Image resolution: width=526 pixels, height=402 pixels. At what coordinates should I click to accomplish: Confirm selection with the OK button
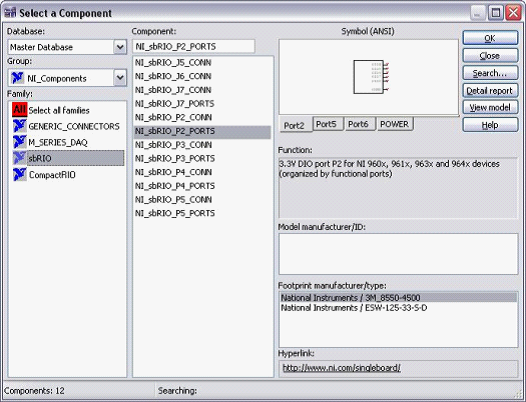pyautogui.click(x=490, y=38)
